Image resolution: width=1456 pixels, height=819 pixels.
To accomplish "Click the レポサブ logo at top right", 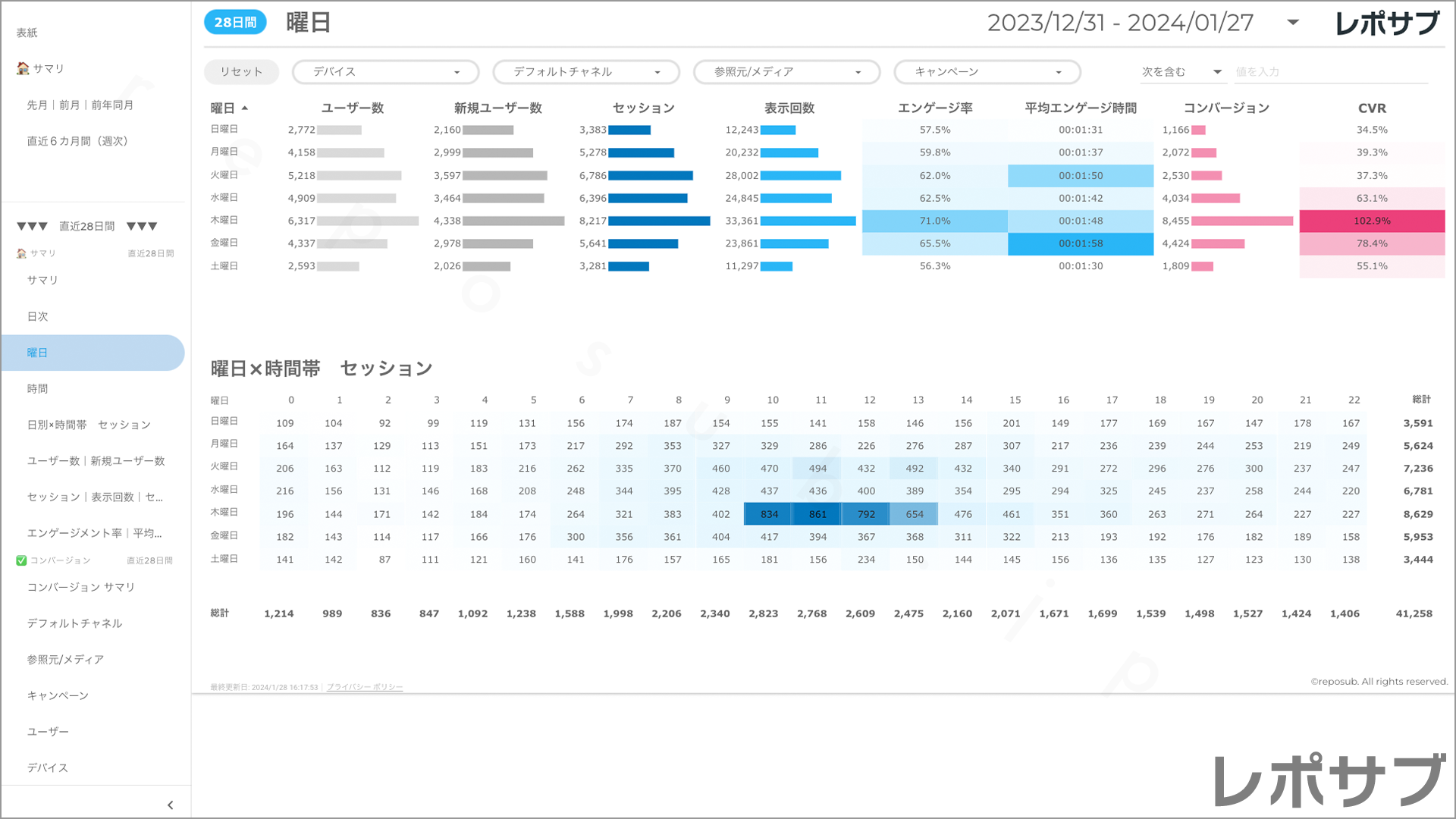I will (x=1387, y=24).
